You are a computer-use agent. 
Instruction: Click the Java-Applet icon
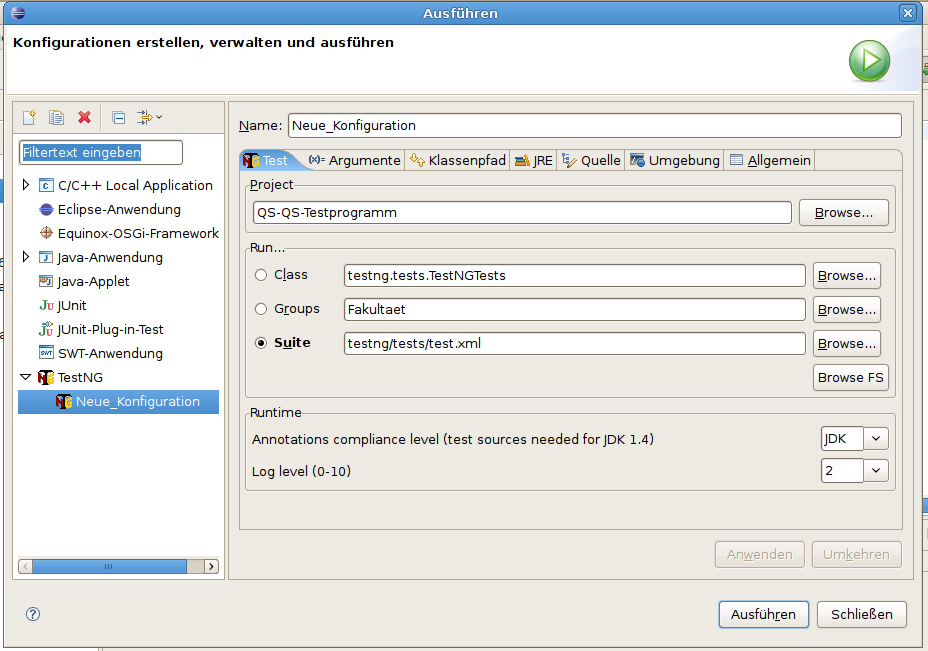pyautogui.click(x=46, y=281)
